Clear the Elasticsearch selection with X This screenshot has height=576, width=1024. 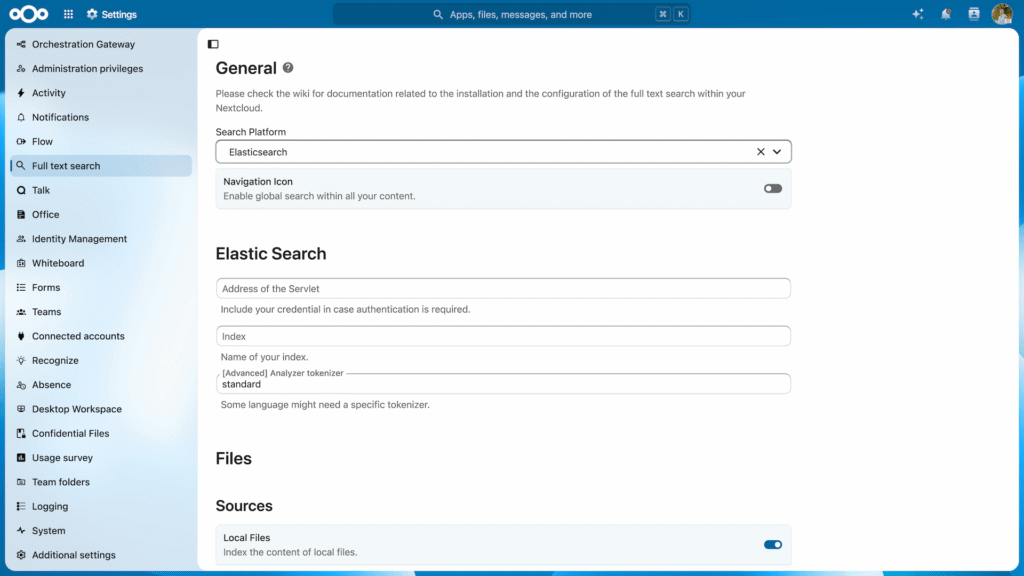pyautogui.click(x=760, y=152)
